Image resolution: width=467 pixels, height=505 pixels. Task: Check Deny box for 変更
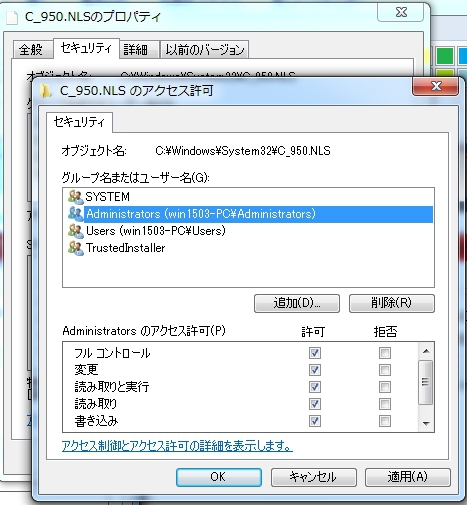click(x=385, y=370)
